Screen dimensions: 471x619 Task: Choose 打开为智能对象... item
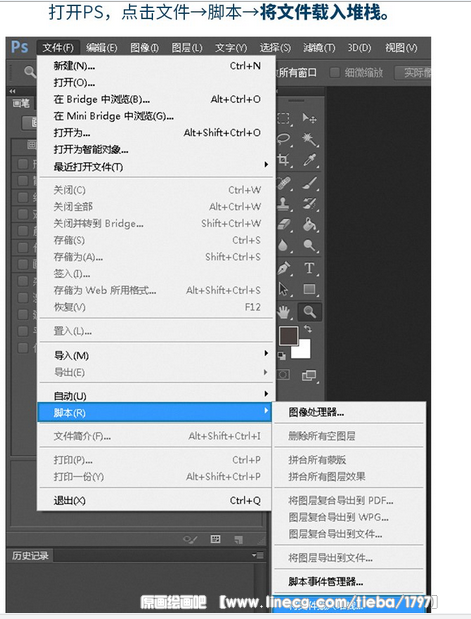[x=156, y=150]
